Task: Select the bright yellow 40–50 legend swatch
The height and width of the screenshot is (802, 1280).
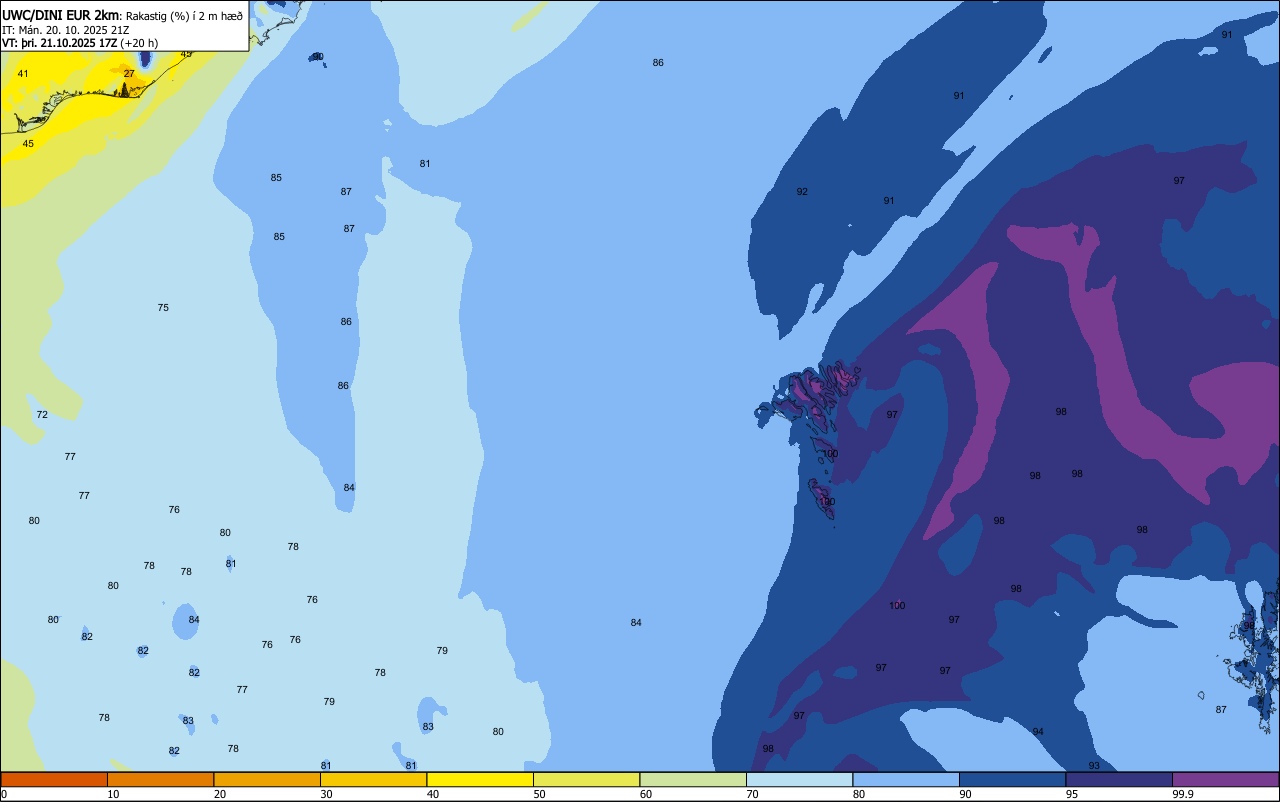Action: click(x=480, y=779)
